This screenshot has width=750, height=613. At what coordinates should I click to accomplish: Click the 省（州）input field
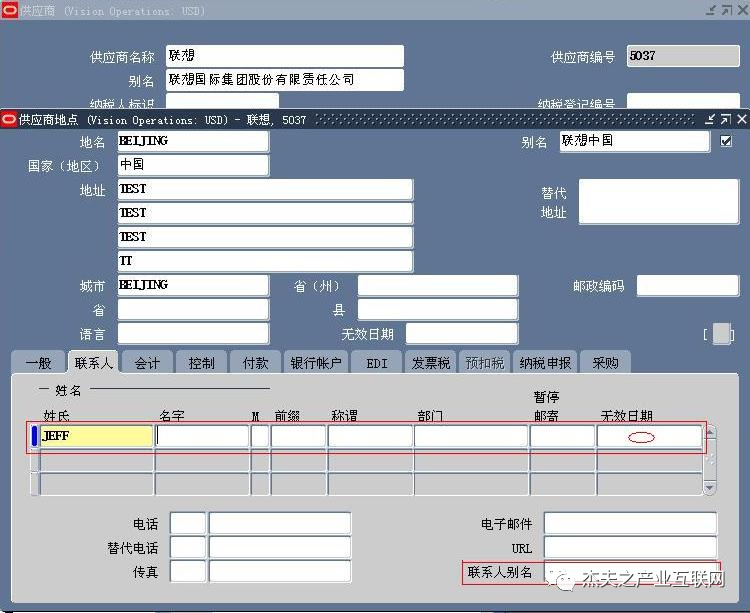438,285
